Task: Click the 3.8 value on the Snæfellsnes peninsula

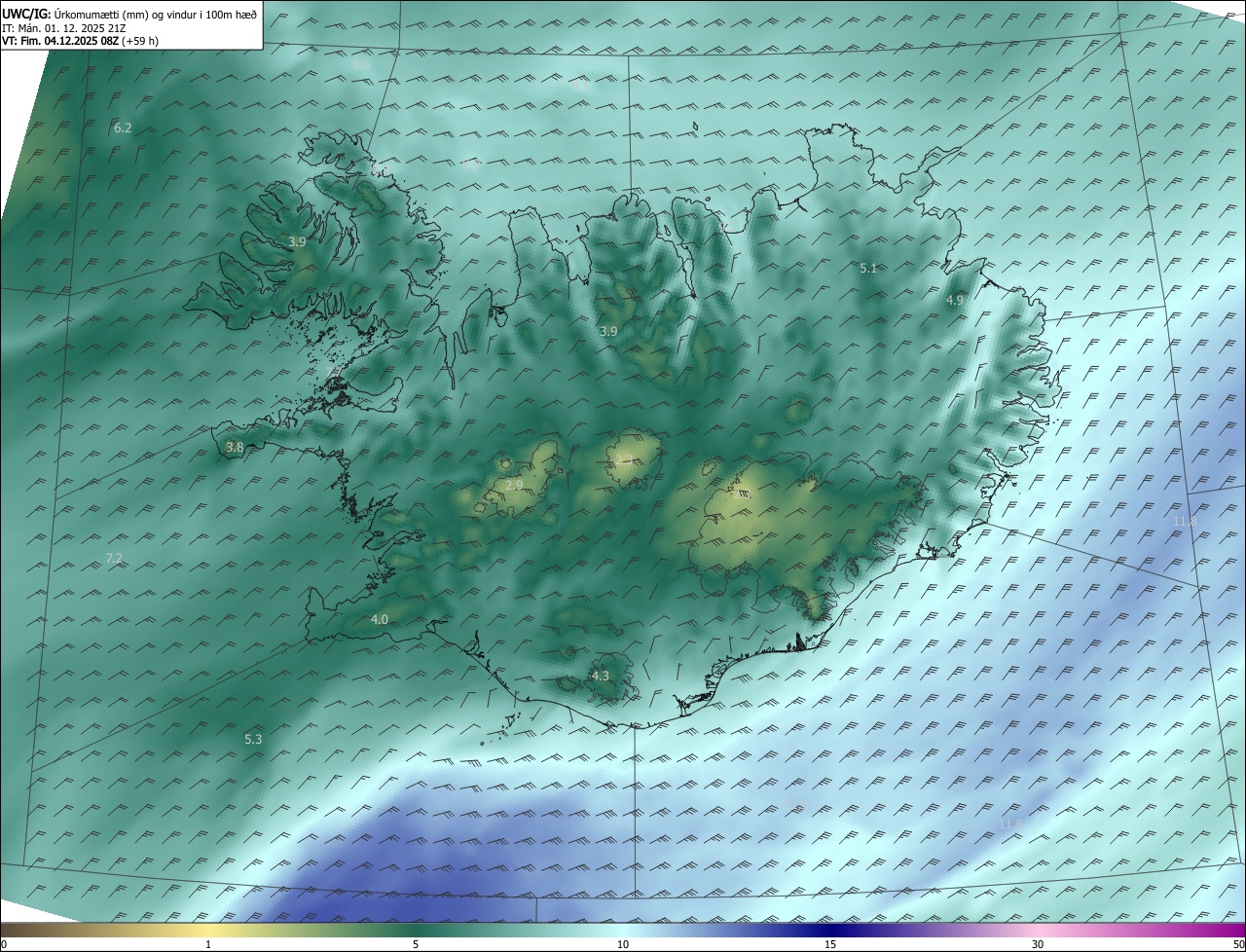Action: pyautogui.click(x=235, y=448)
